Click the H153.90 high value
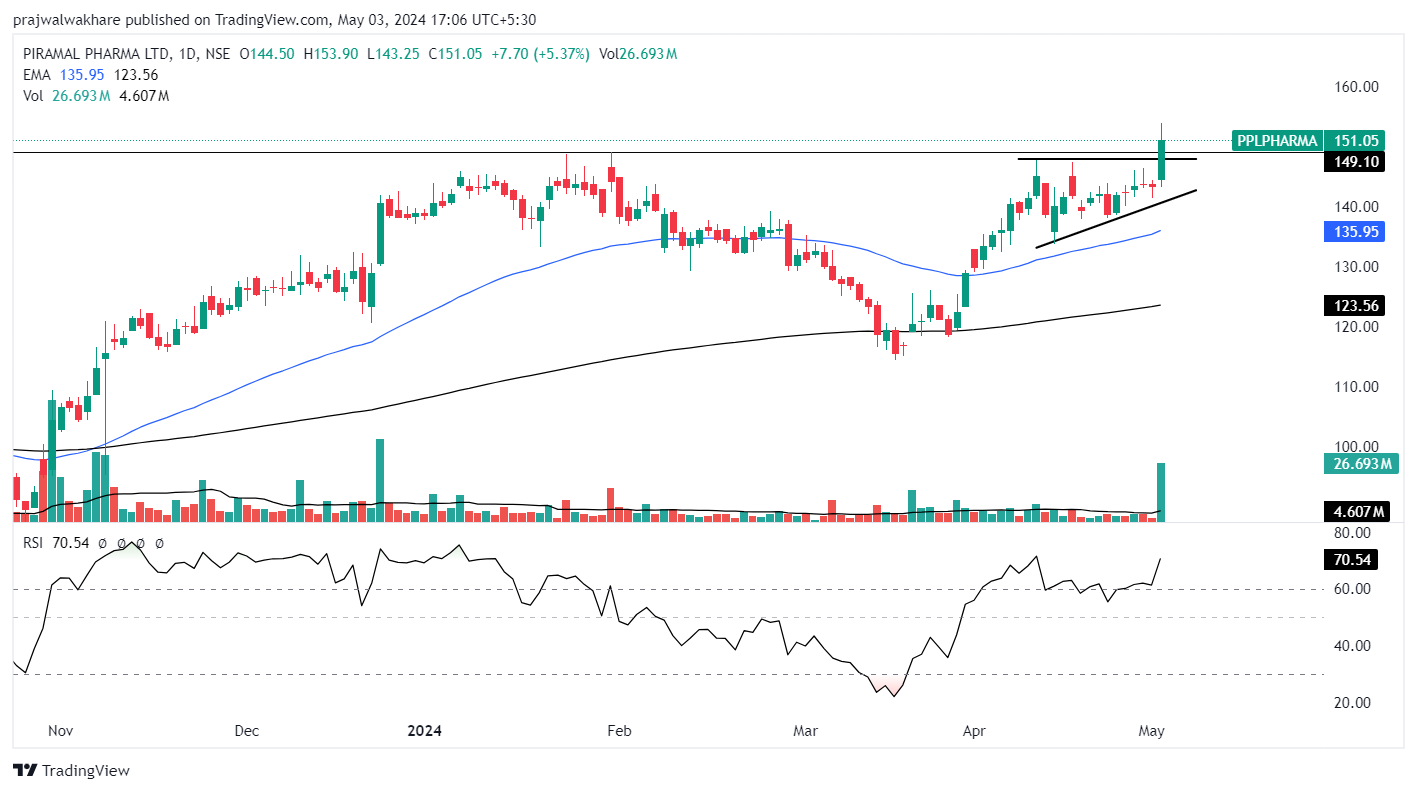Image resolution: width=1417 pixels, height=792 pixels. (331, 54)
